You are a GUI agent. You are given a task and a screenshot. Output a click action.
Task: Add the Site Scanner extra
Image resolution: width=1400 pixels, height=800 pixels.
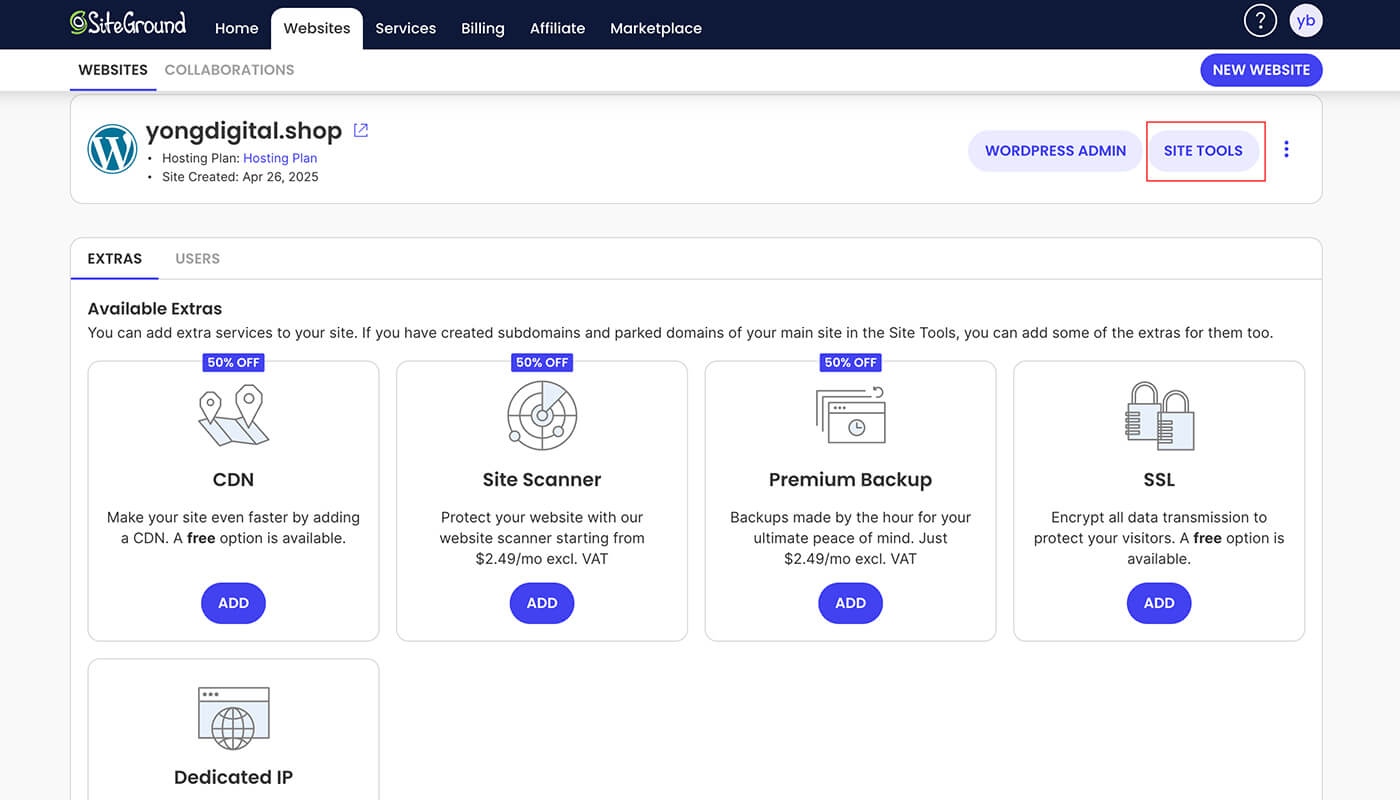click(542, 603)
